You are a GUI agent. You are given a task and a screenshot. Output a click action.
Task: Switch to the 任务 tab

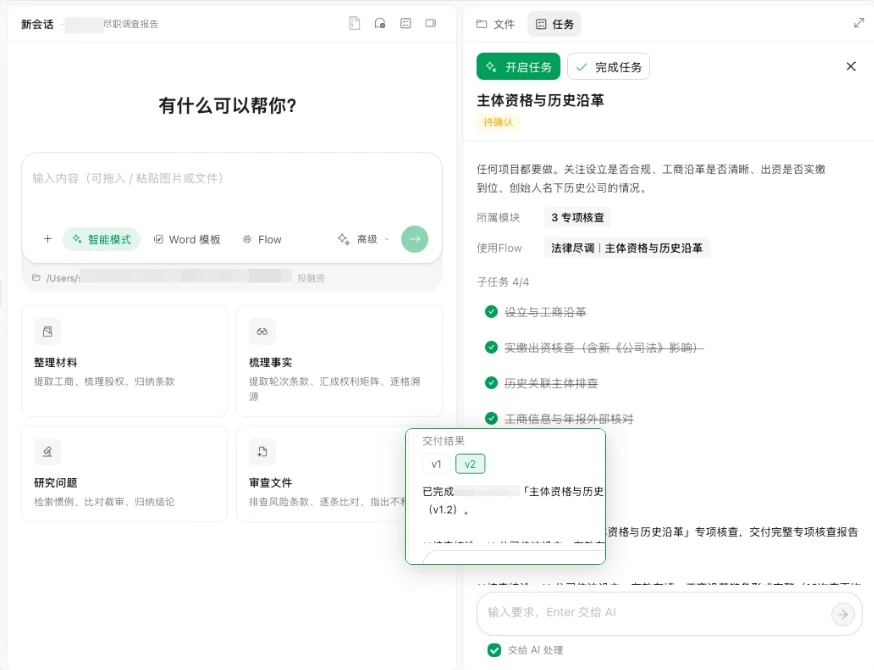click(555, 24)
